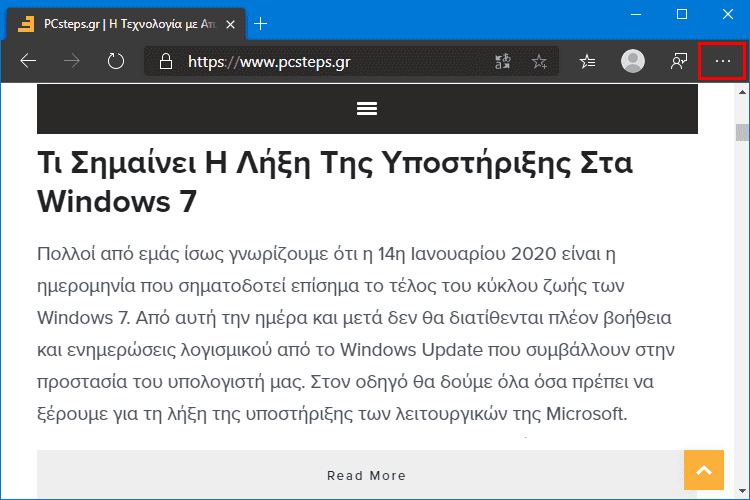750x500 pixels.
Task: Reload the current page
Action: click(115, 61)
